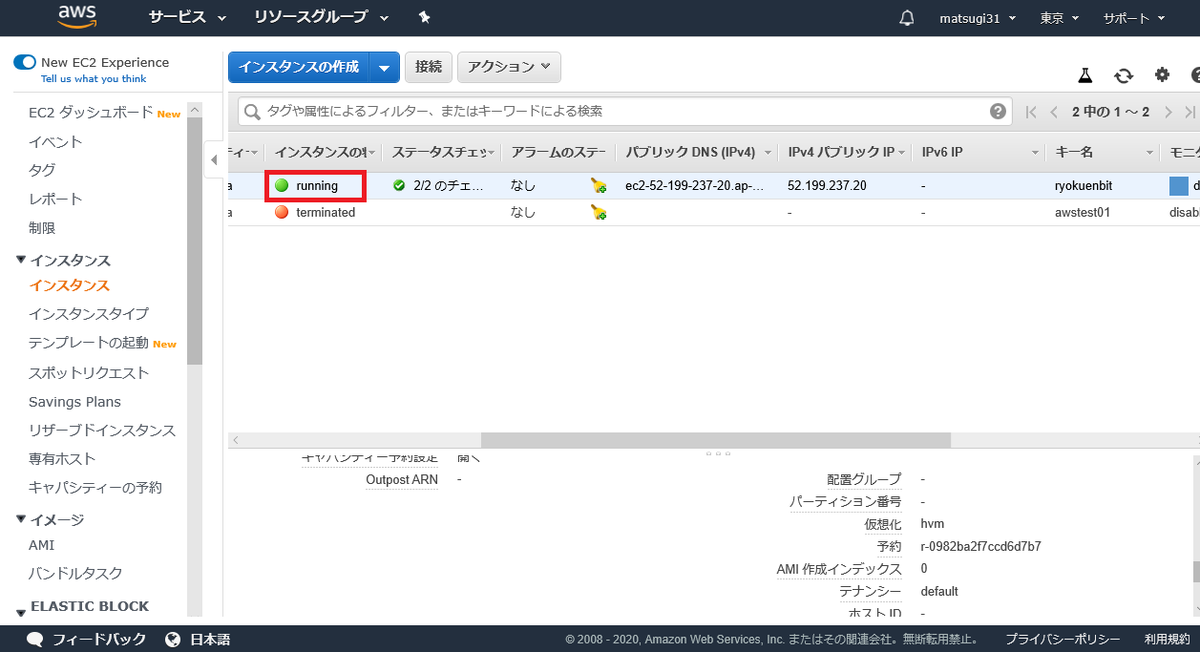Toggle the New EC2 Experience switch

click(25, 62)
